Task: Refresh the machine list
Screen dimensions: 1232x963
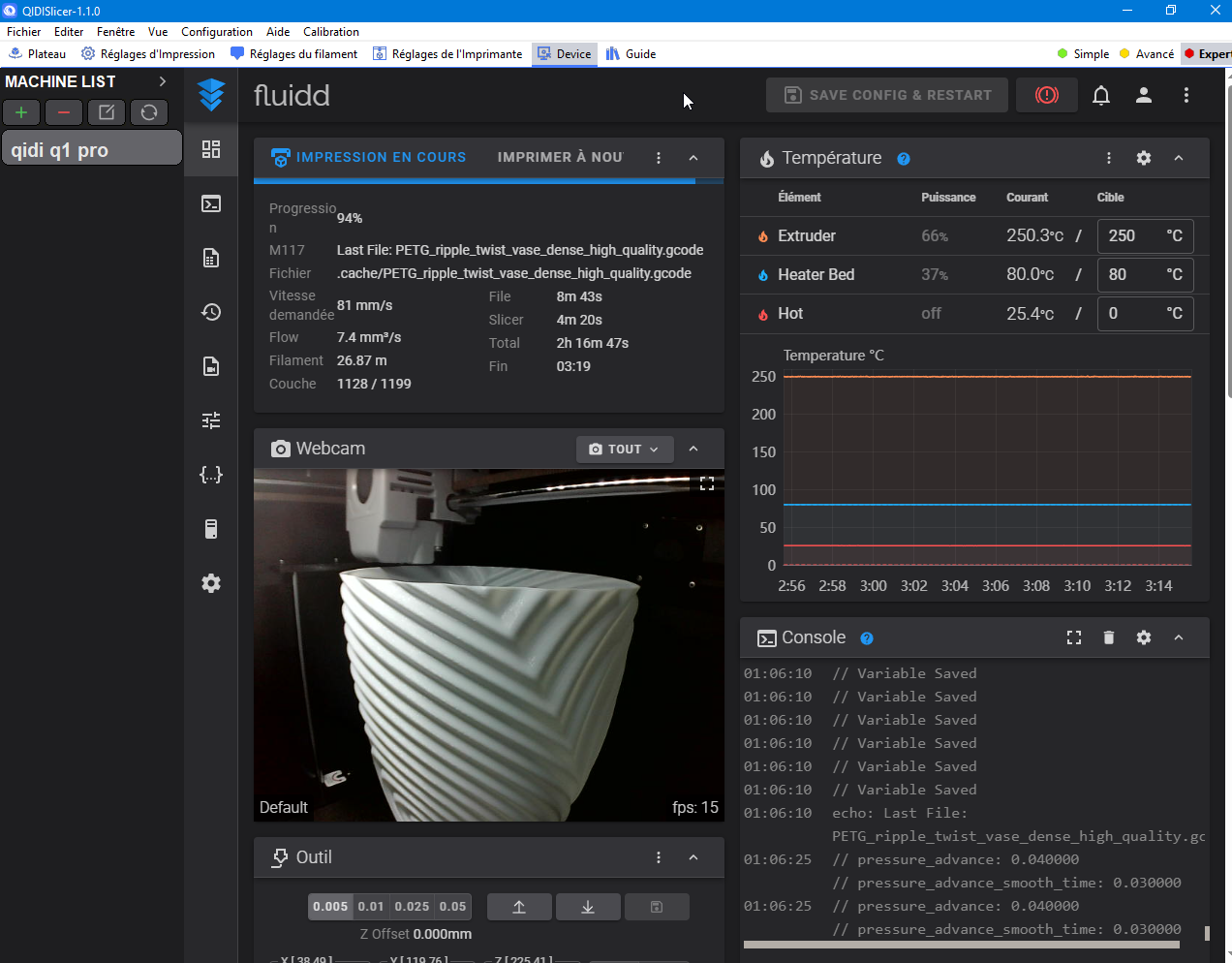Action: [x=149, y=112]
